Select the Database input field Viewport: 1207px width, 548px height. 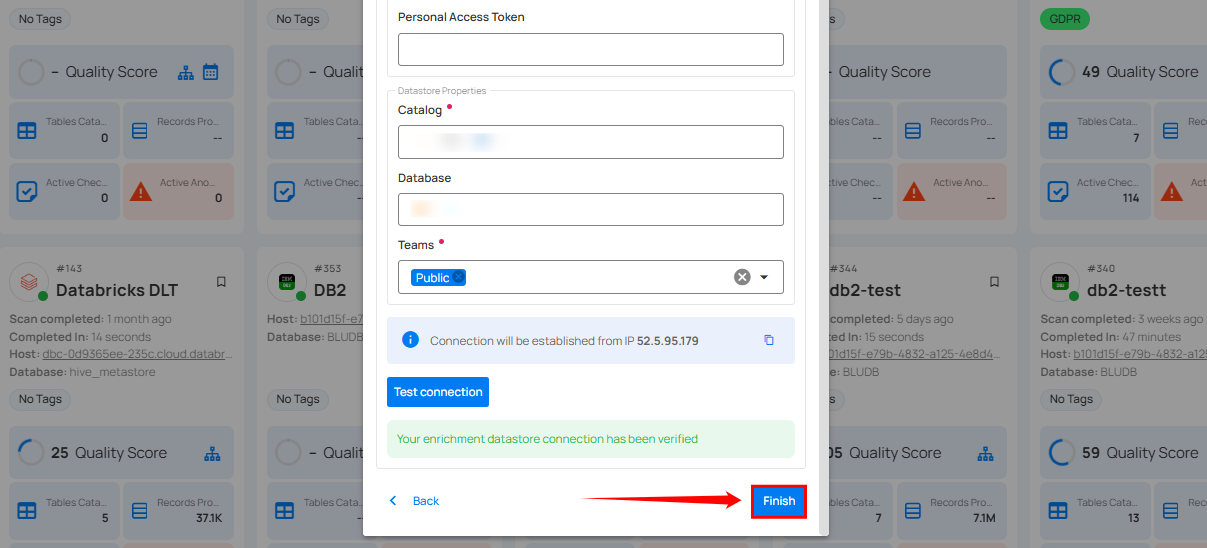click(590, 210)
